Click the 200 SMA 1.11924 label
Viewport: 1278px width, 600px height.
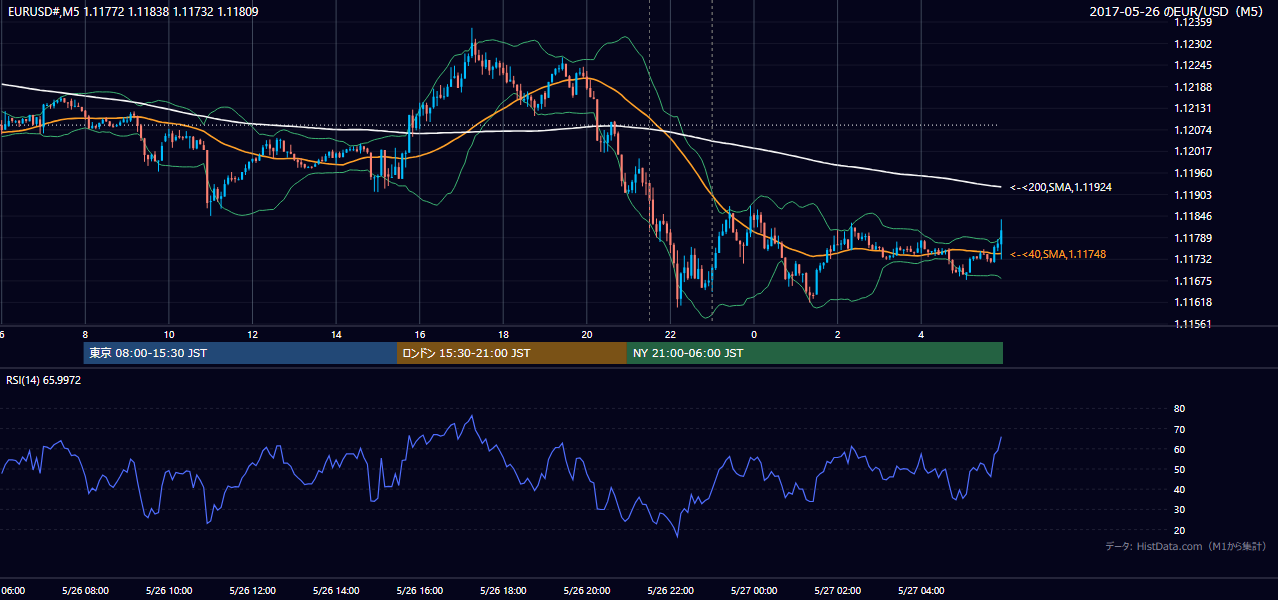click(1060, 187)
